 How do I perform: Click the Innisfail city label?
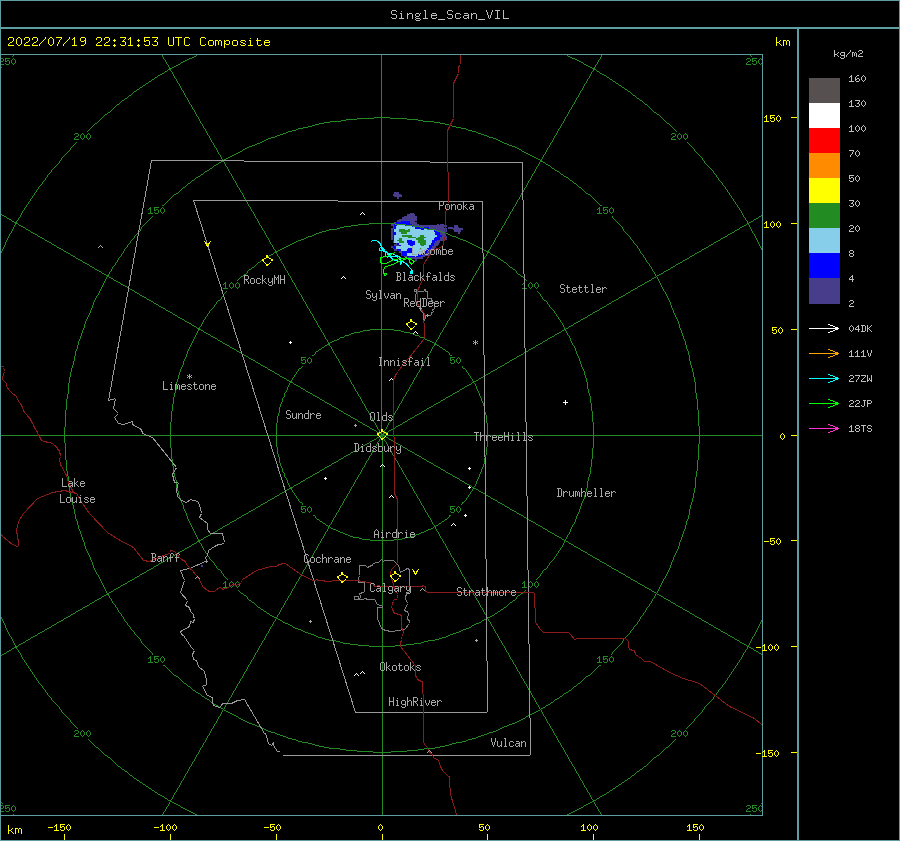[x=404, y=362]
